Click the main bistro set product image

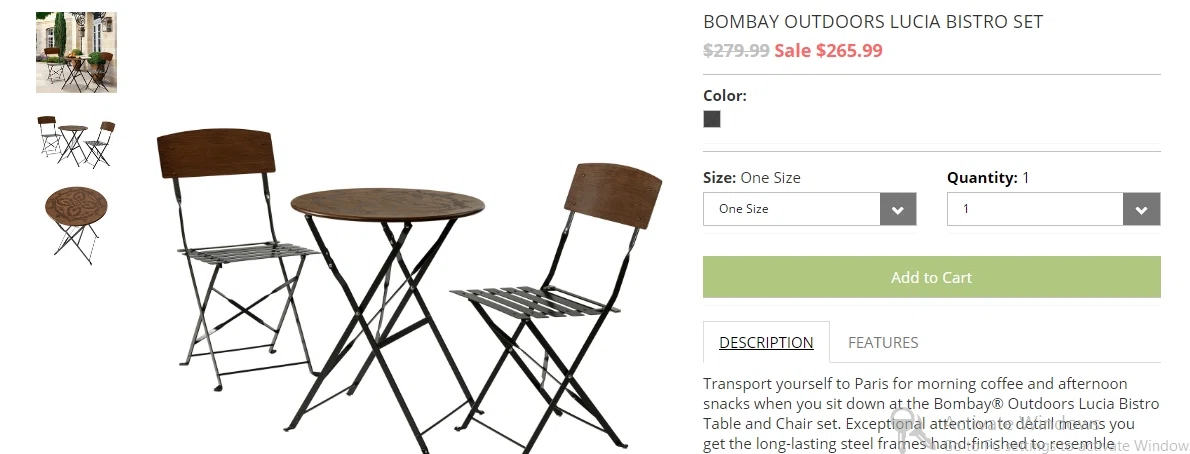408,290
